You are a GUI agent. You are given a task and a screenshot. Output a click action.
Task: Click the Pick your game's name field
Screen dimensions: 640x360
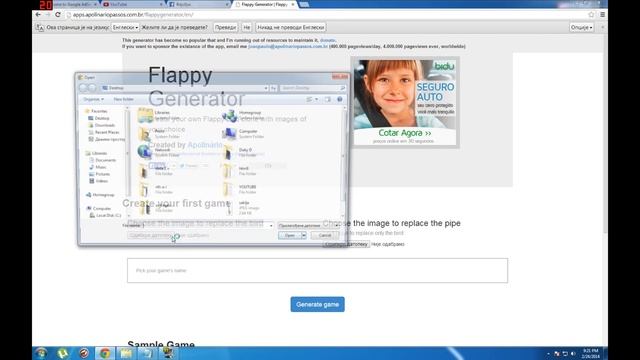(317, 270)
